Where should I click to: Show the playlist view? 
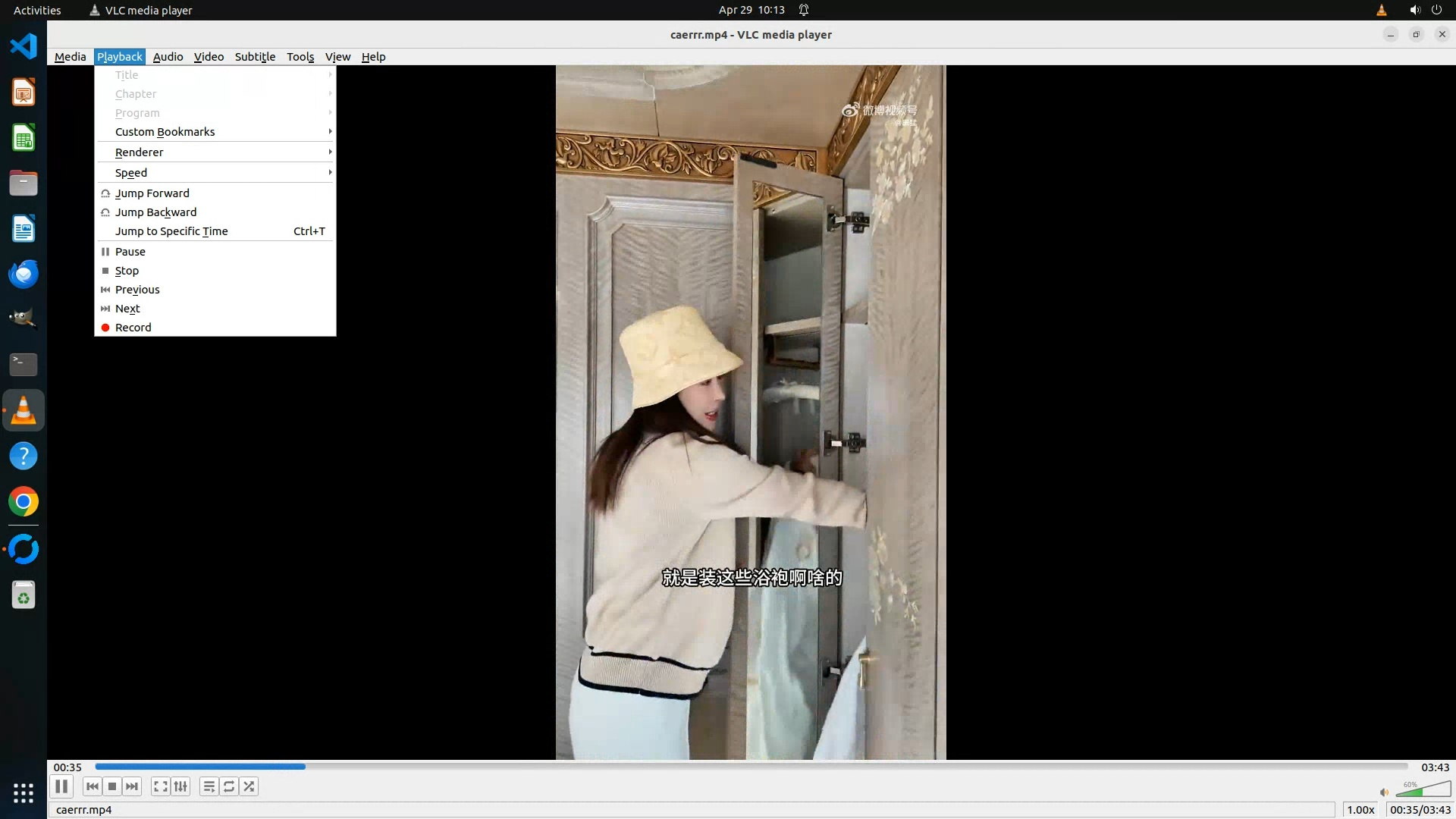click(209, 786)
